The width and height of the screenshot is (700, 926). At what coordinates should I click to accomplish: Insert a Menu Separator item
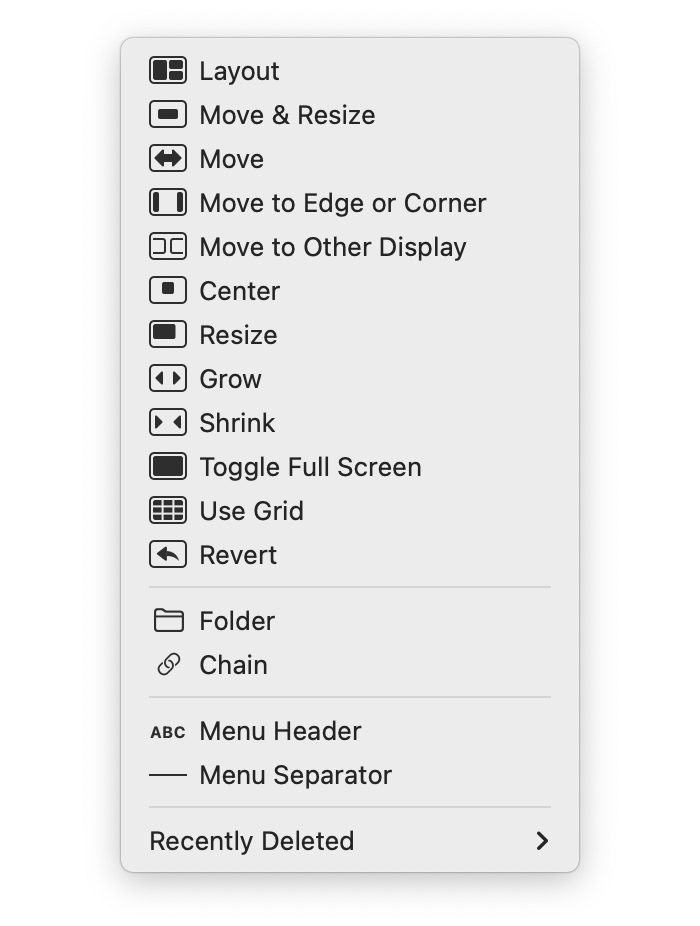pos(295,775)
